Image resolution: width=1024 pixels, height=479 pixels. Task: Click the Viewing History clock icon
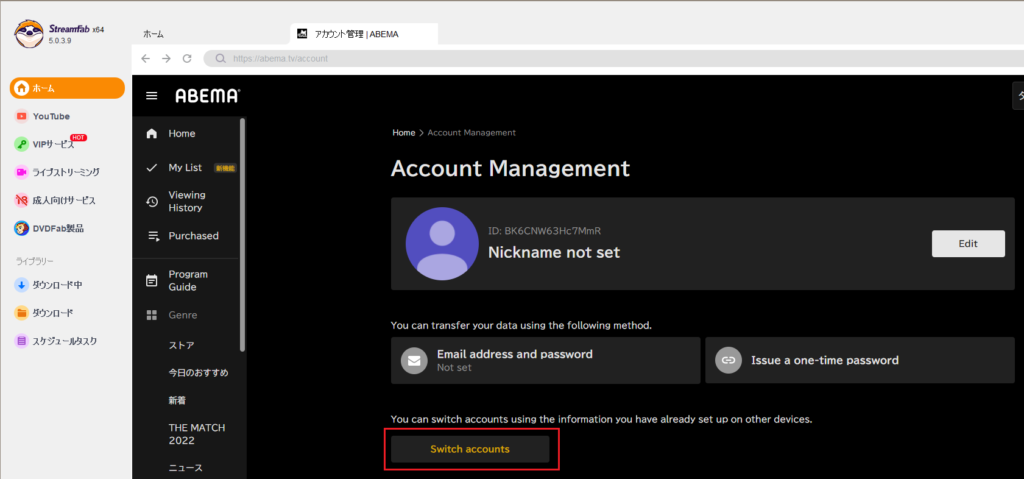152,201
